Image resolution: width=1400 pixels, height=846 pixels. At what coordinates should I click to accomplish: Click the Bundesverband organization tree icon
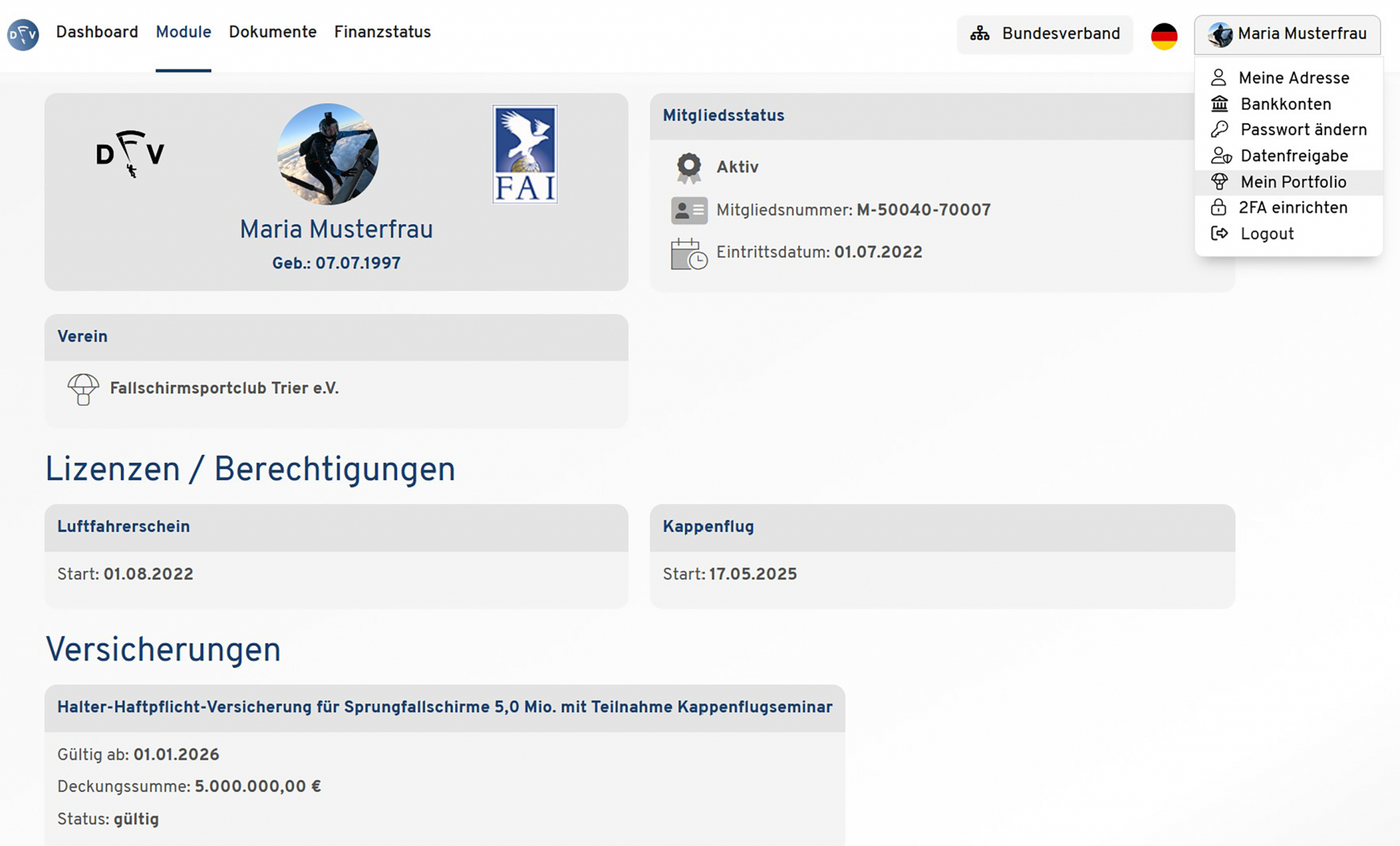980,34
